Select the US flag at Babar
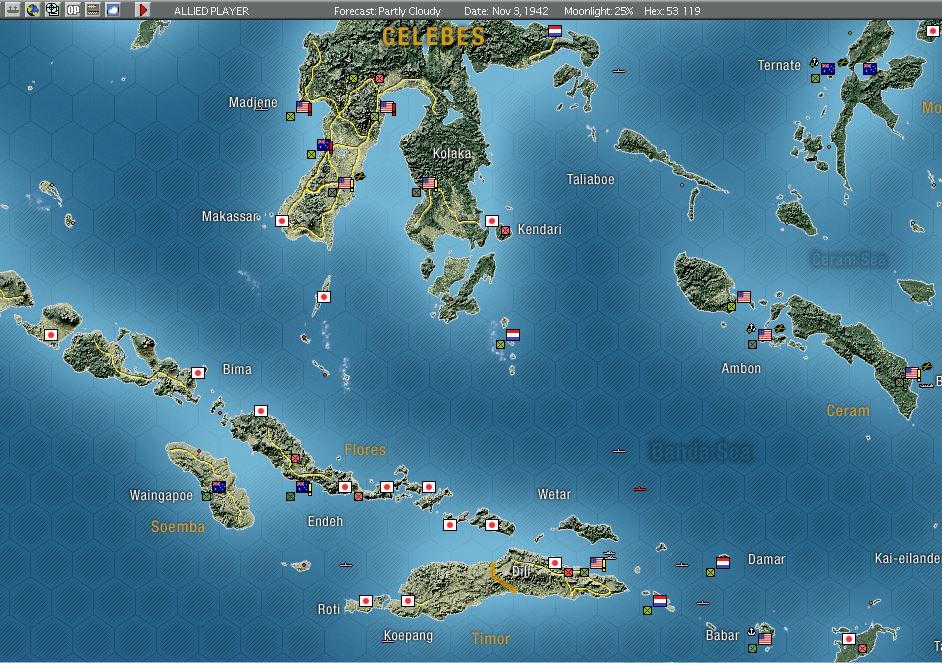The width and height of the screenshot is (942, 663). (x=765, y=638)
